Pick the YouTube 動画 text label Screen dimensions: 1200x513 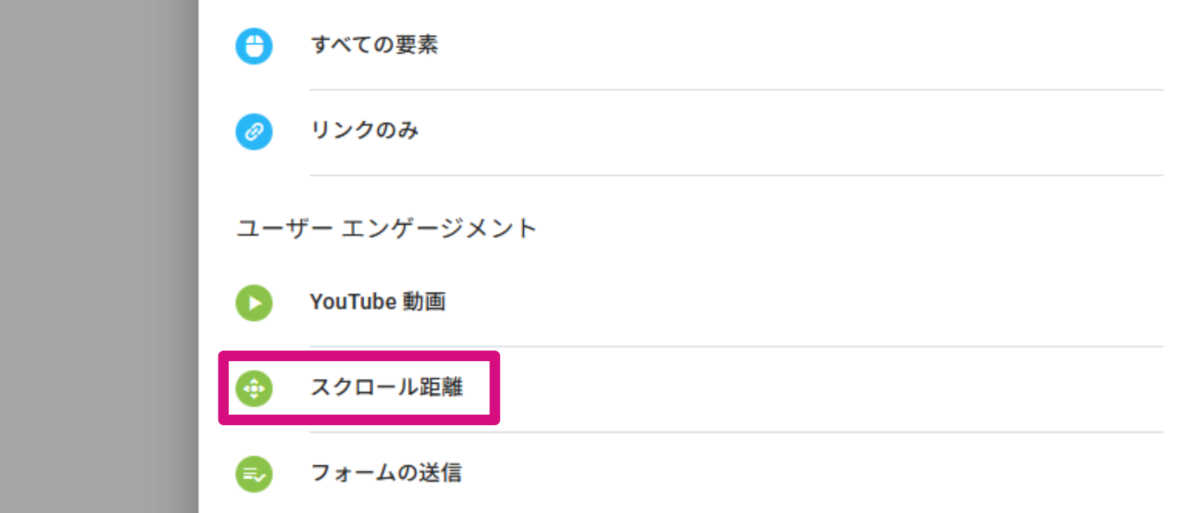tap(377, 303)
